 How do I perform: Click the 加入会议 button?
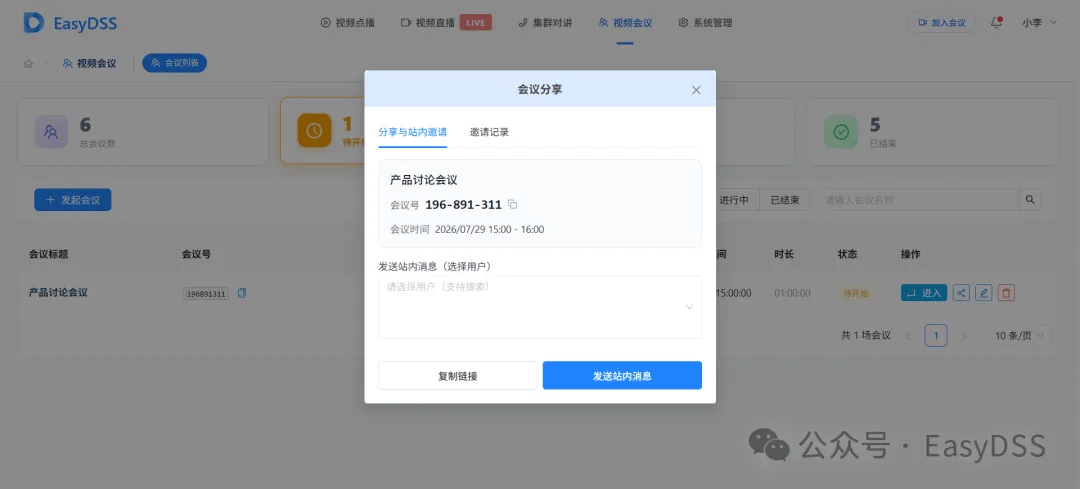point(942,23)
